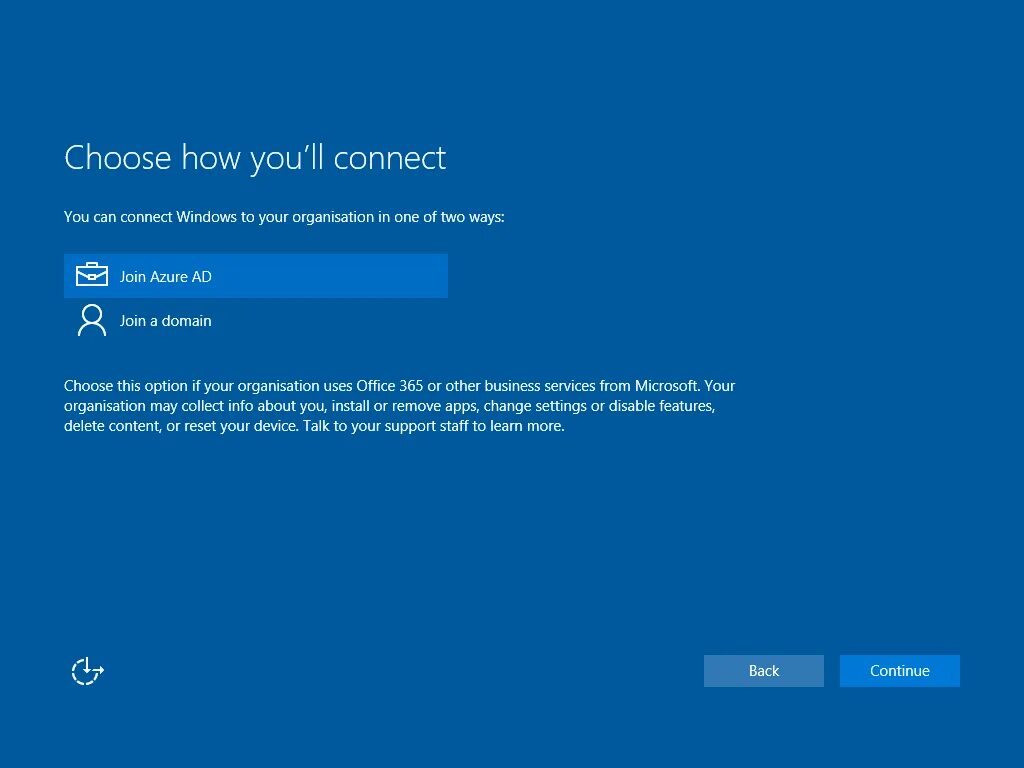The height and width of the screenshot is (768, 1024).
Task: Select the Join Azure AD option
Action: click(x=255, y=276)
